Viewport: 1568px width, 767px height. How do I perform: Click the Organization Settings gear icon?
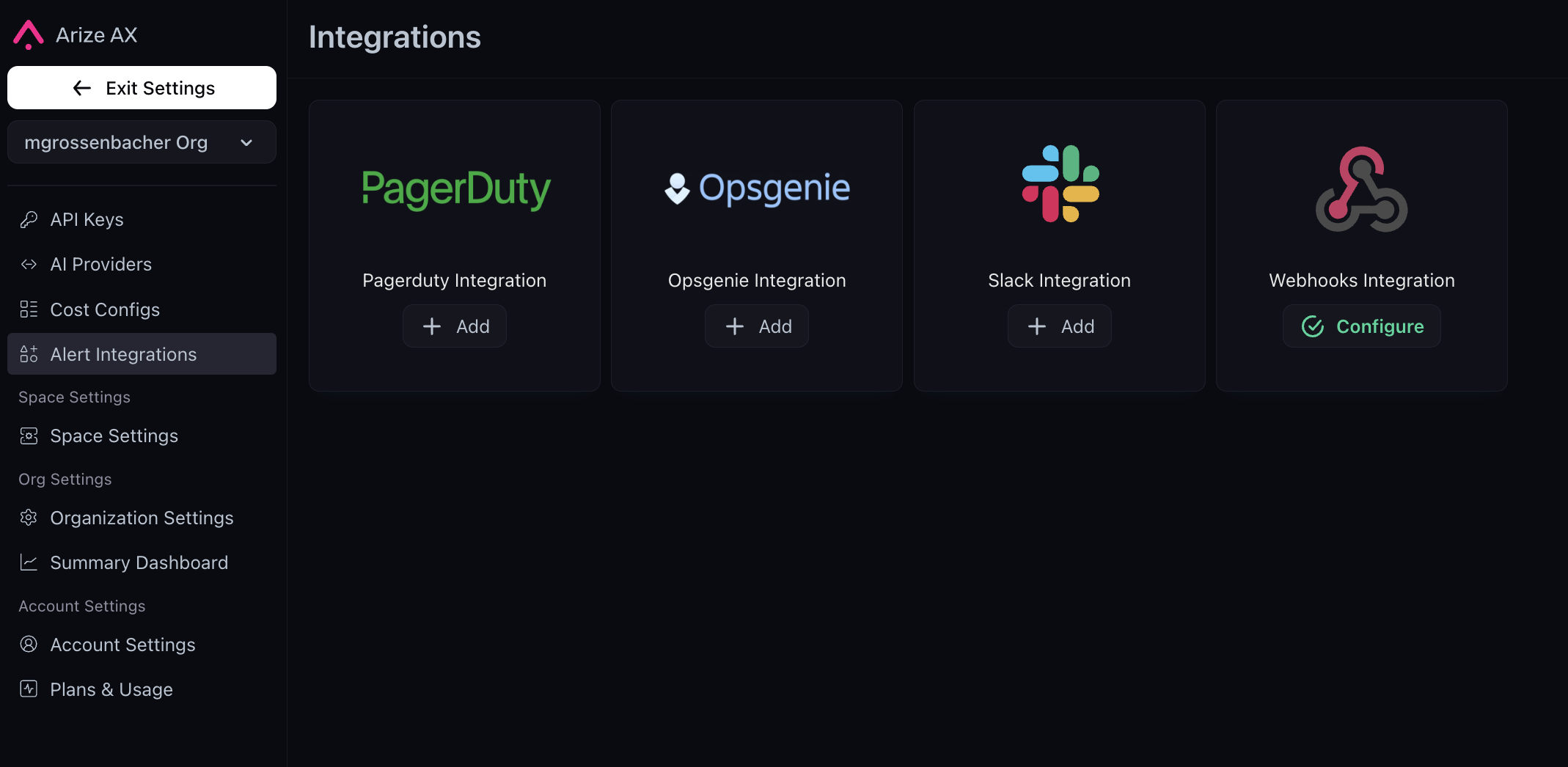pos(29,518)
